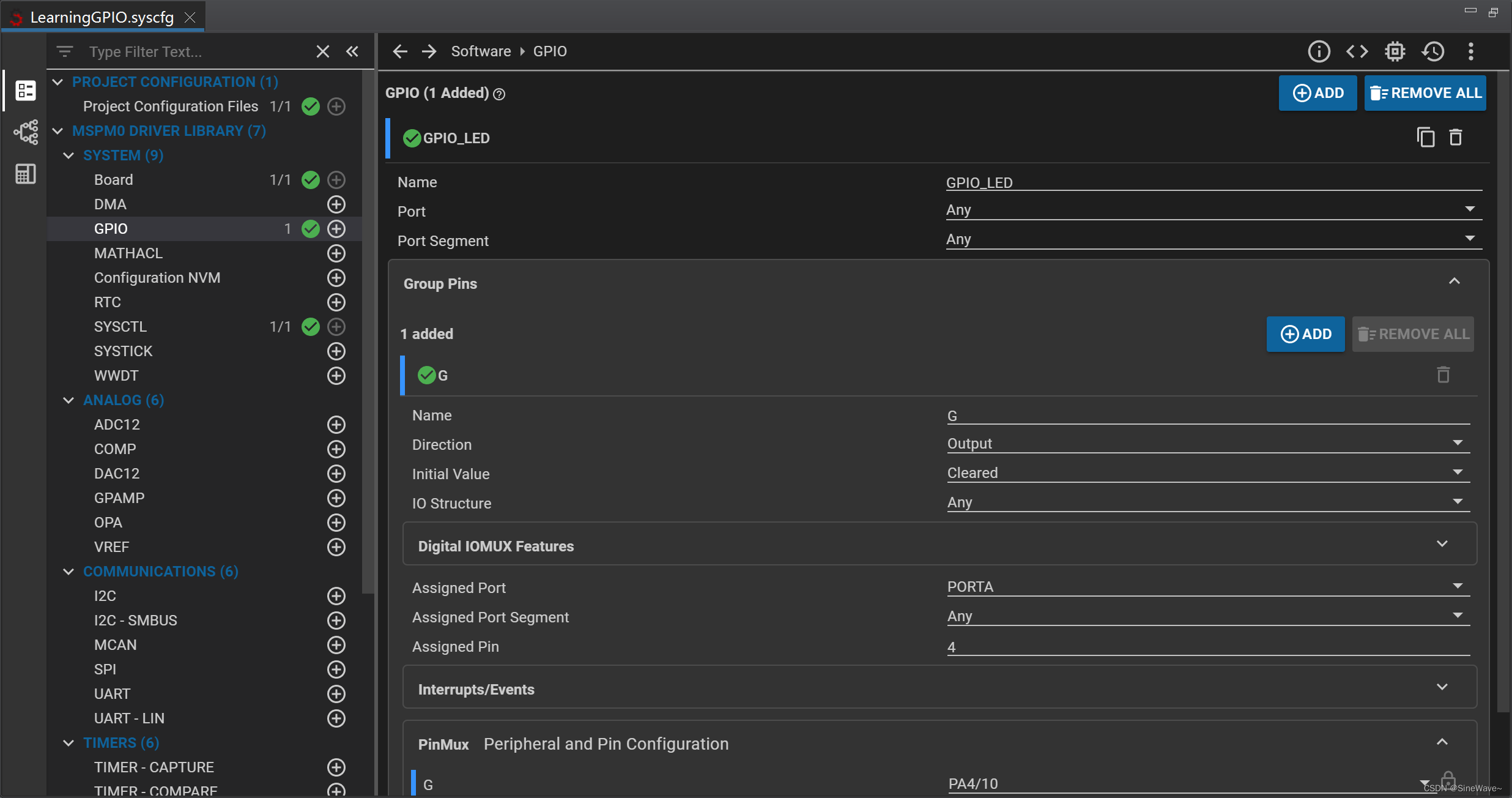Open the Assigned Port dropdown
Screen dimensions: 1512x798
[1208, 587]
